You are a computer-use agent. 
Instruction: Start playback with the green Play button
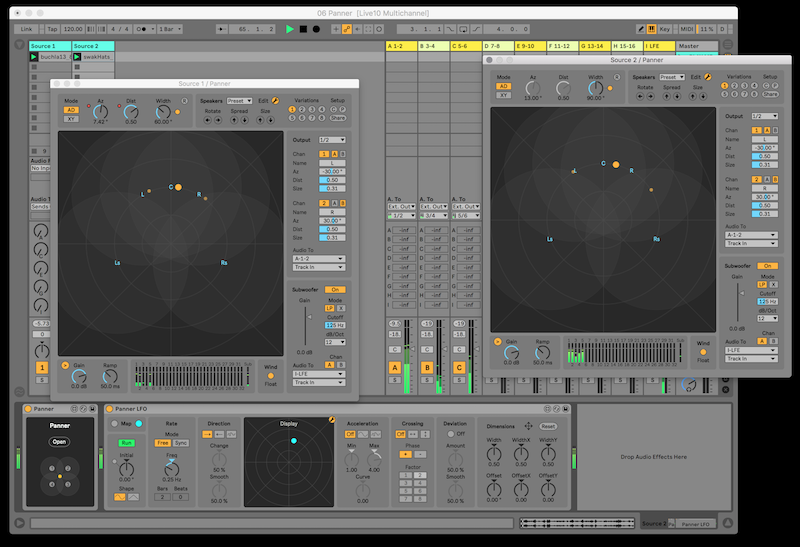coord(290,29)
